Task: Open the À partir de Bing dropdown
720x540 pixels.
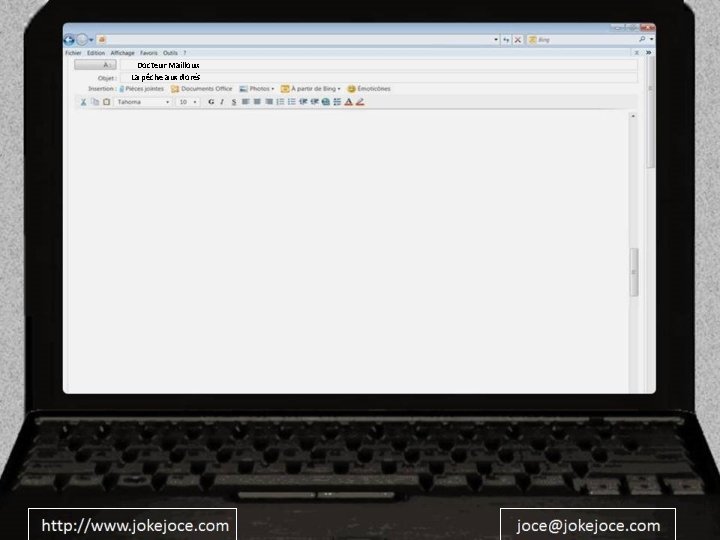Action: tap(311, 89)
